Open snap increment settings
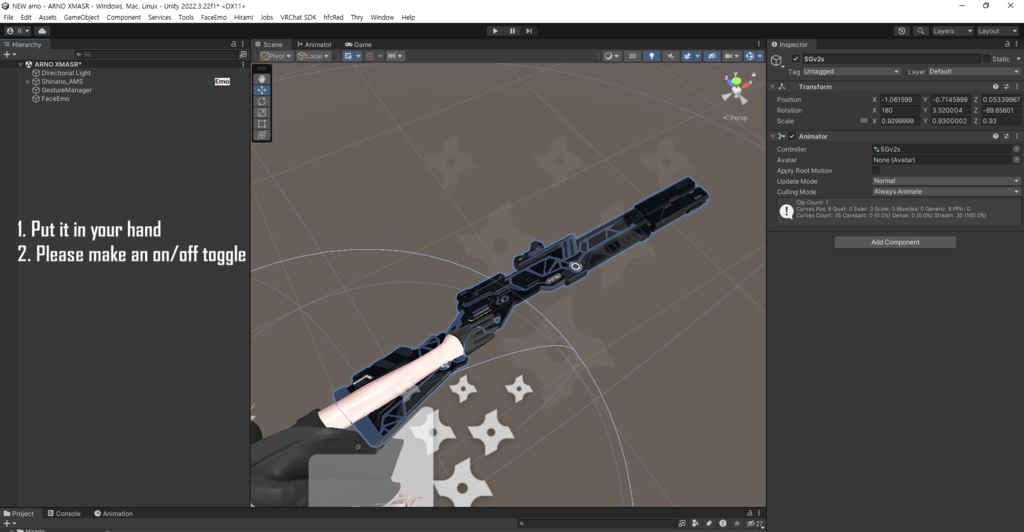This screenshot has height=532, width=1024. (395, 56)
